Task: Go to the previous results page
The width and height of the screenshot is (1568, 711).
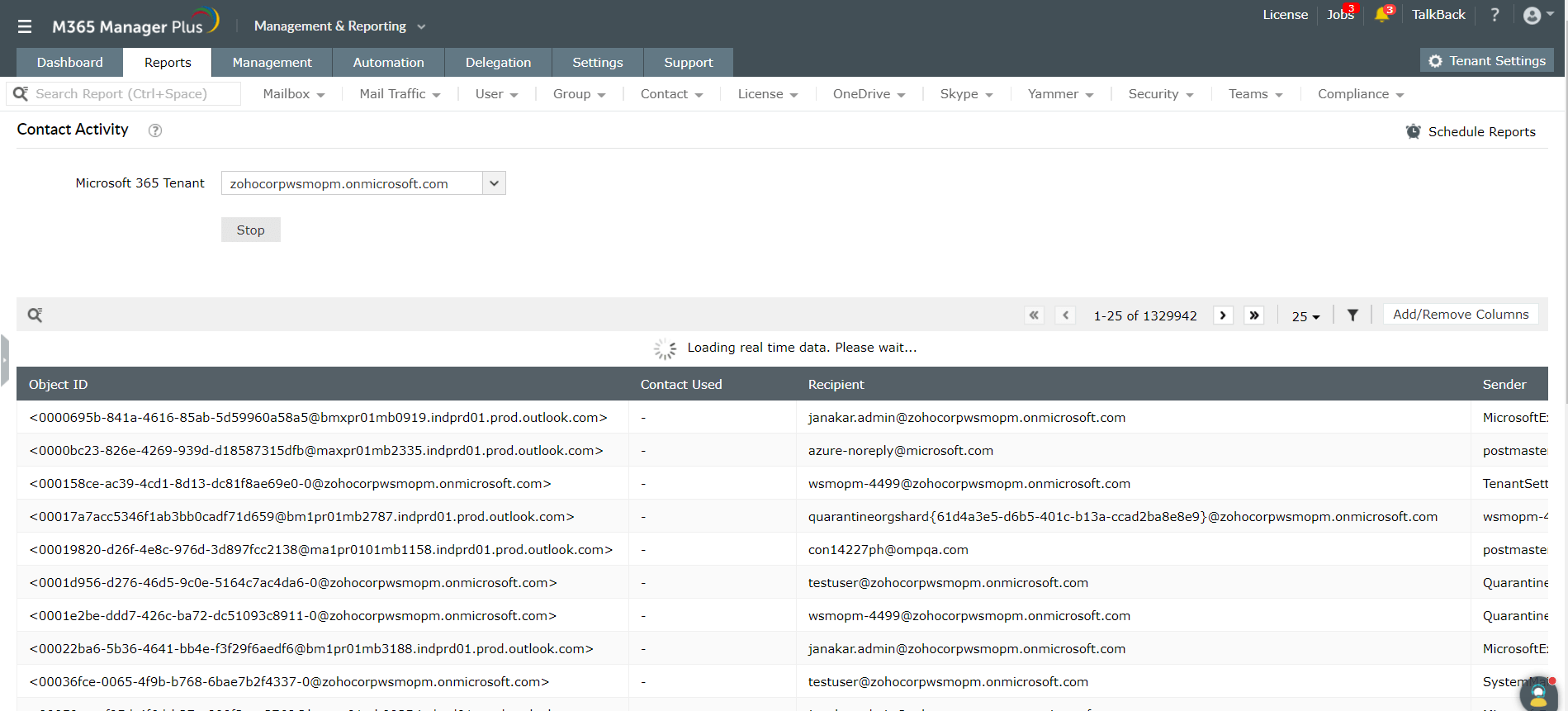Action: 1066,315
